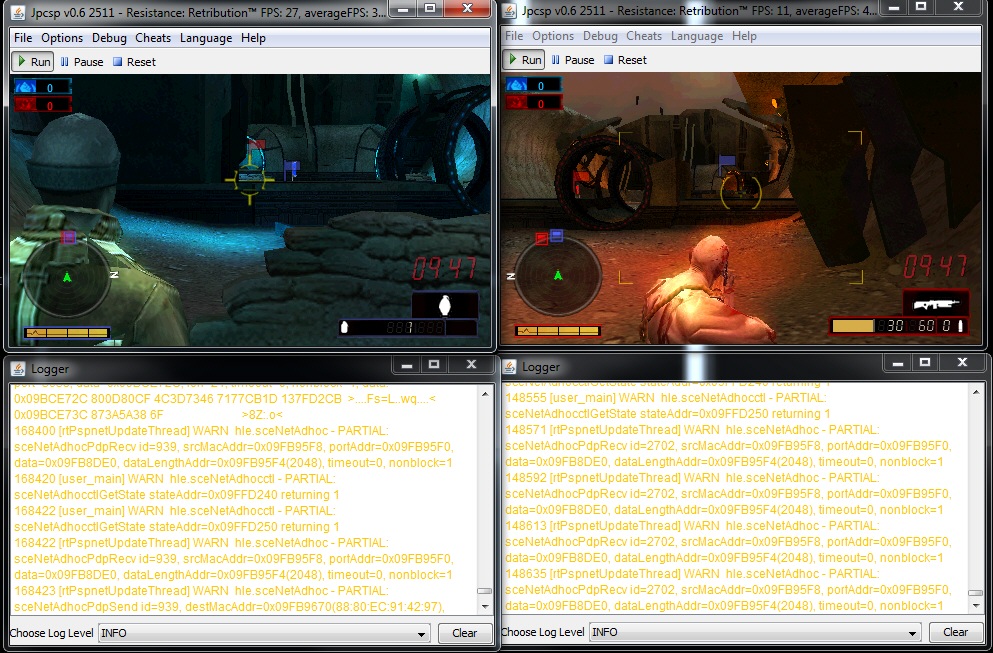Click Run button in left emulator window
This screenshot has height=653, width=993.
coord(32,62)
